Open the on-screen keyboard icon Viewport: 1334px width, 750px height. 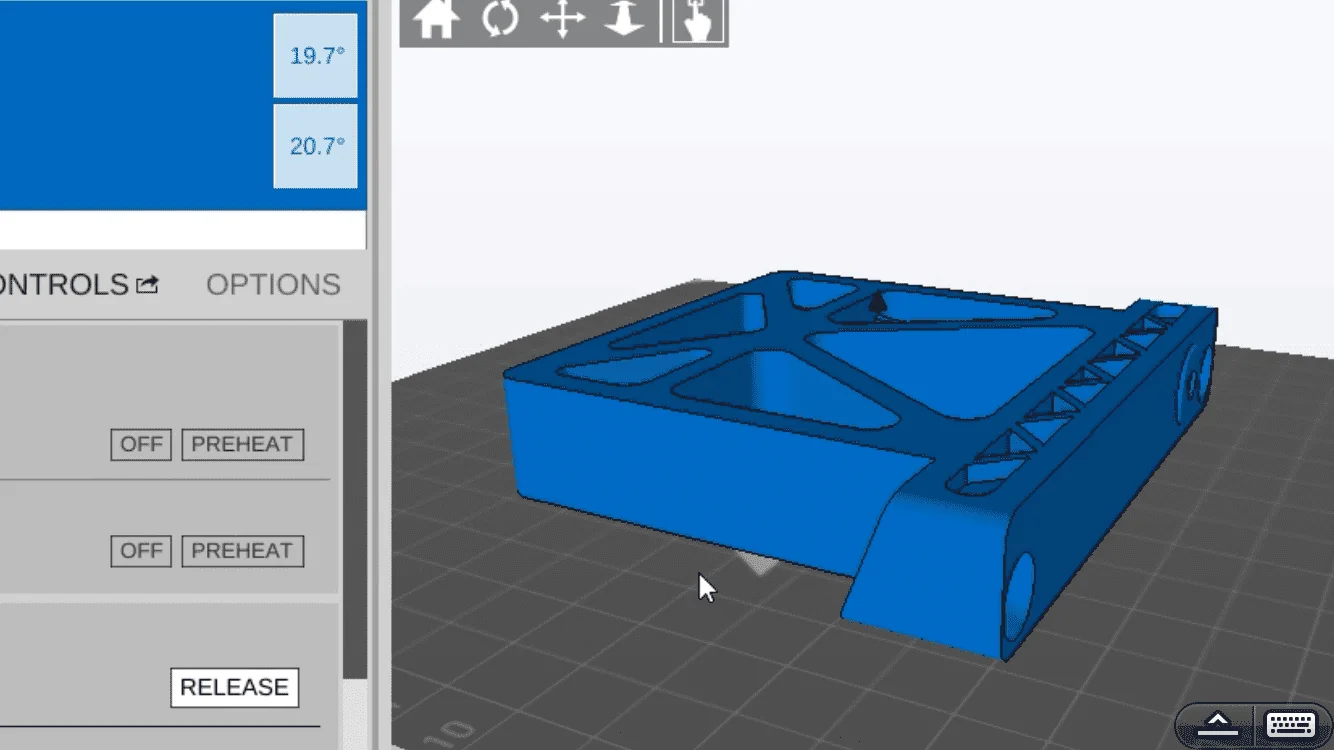[x=1290, y=724]
